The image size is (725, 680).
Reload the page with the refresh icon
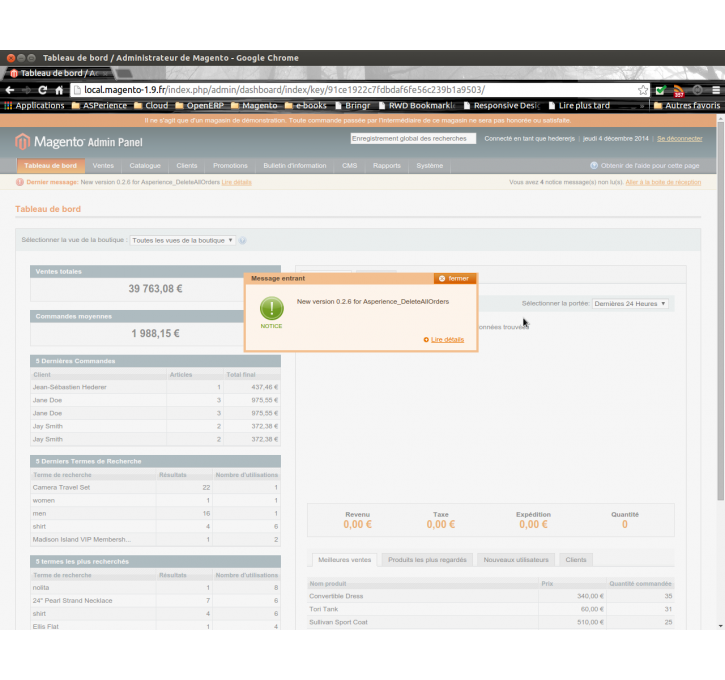(43, 90)
